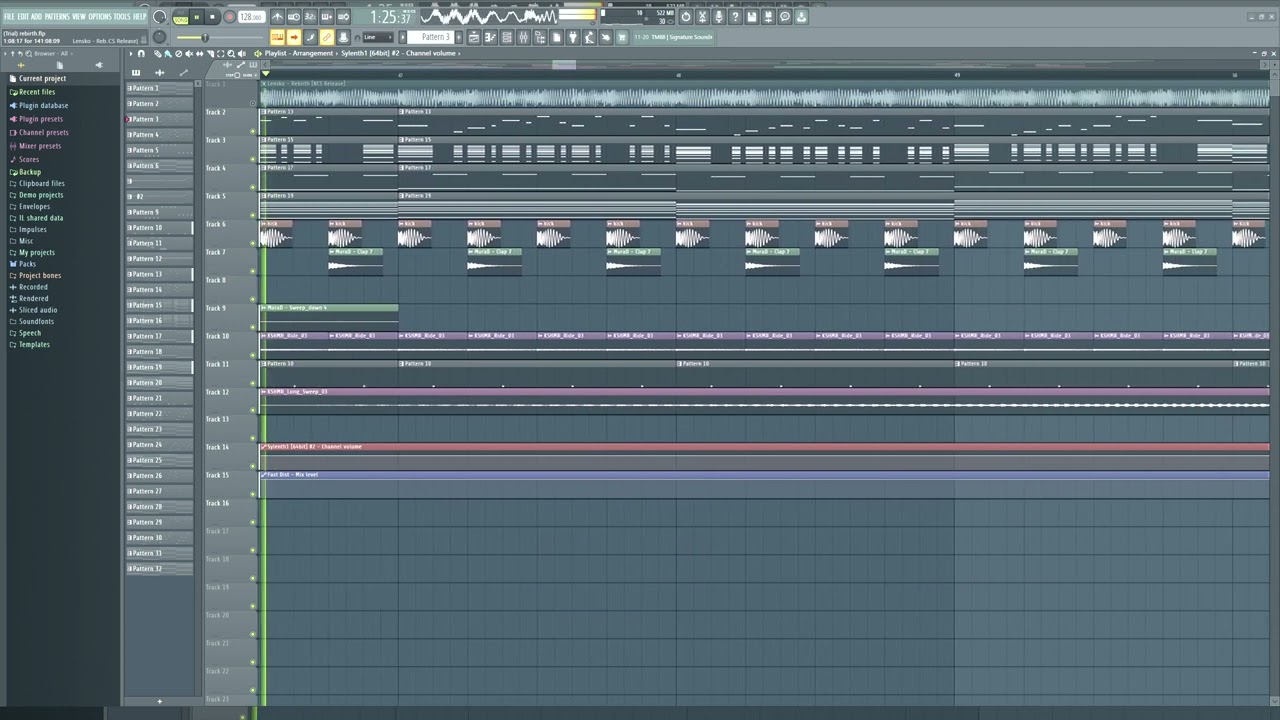Toggle typing keyboard to piano icon
The width and height of the screenshot is (1280, 720).
[x=278, y=37]
